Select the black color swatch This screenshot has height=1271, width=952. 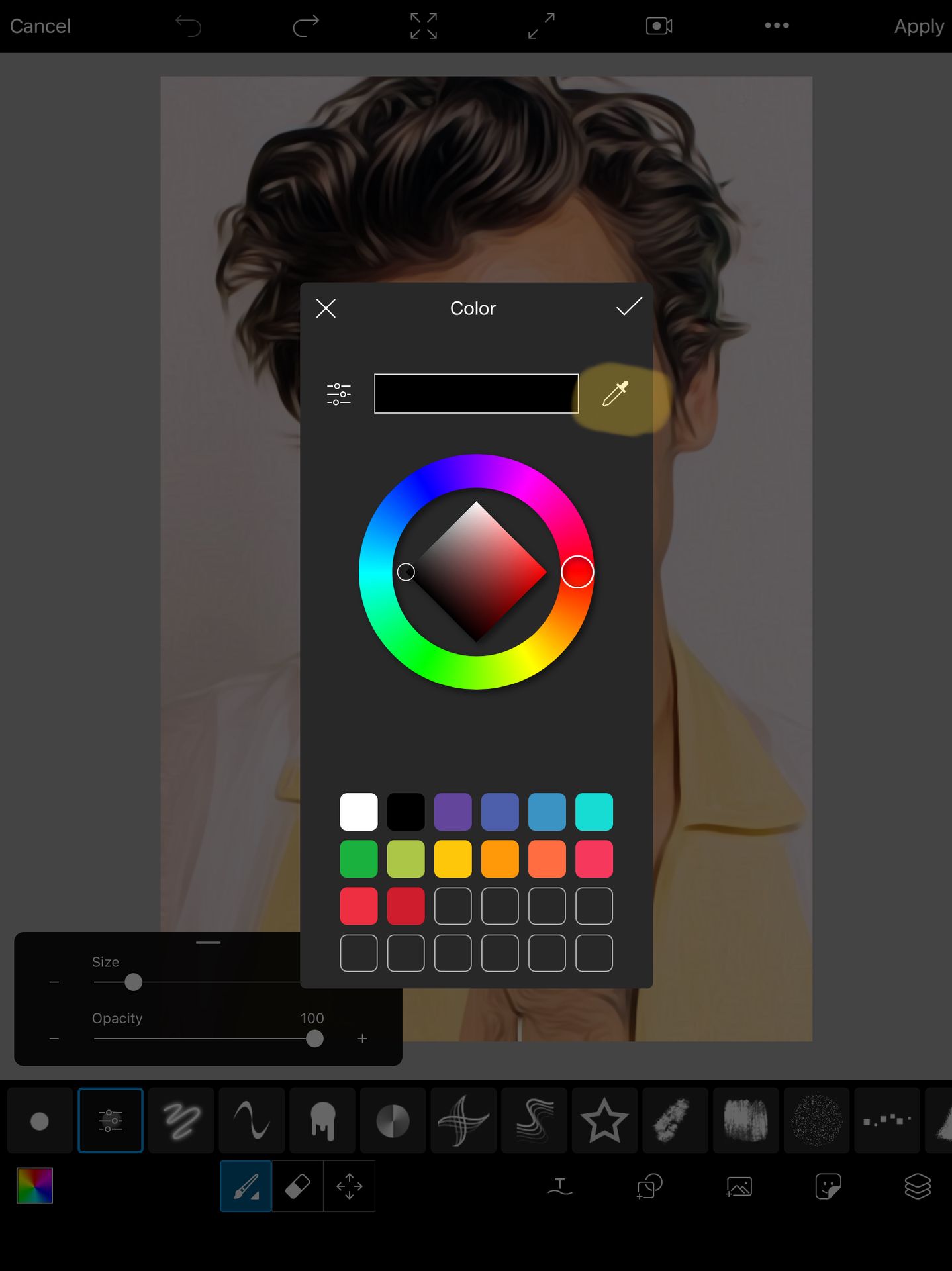tap(406, 812)
